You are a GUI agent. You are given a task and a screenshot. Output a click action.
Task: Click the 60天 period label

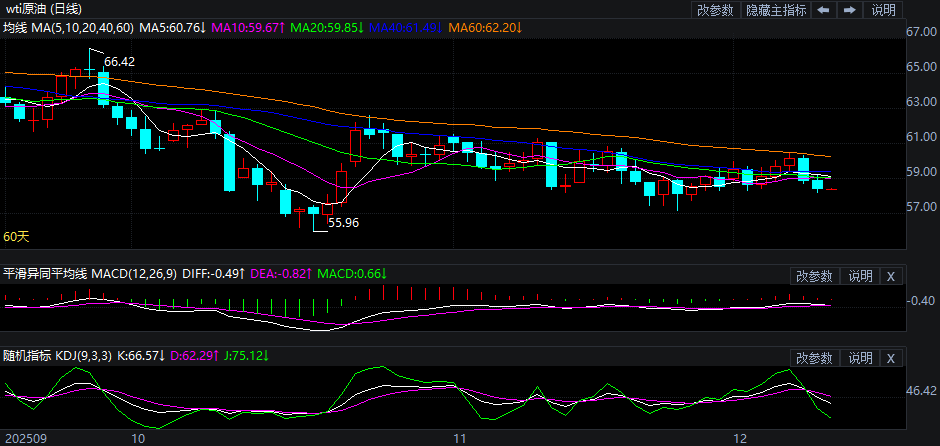point(16,237)
